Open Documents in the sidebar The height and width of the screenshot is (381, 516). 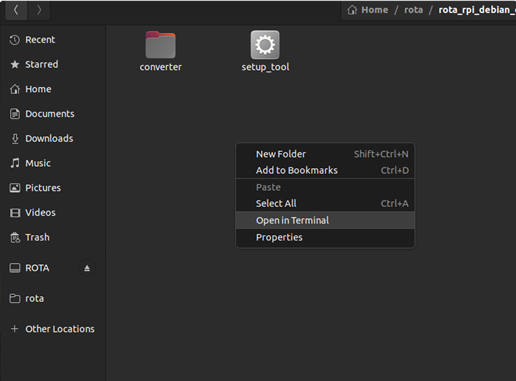53,114
